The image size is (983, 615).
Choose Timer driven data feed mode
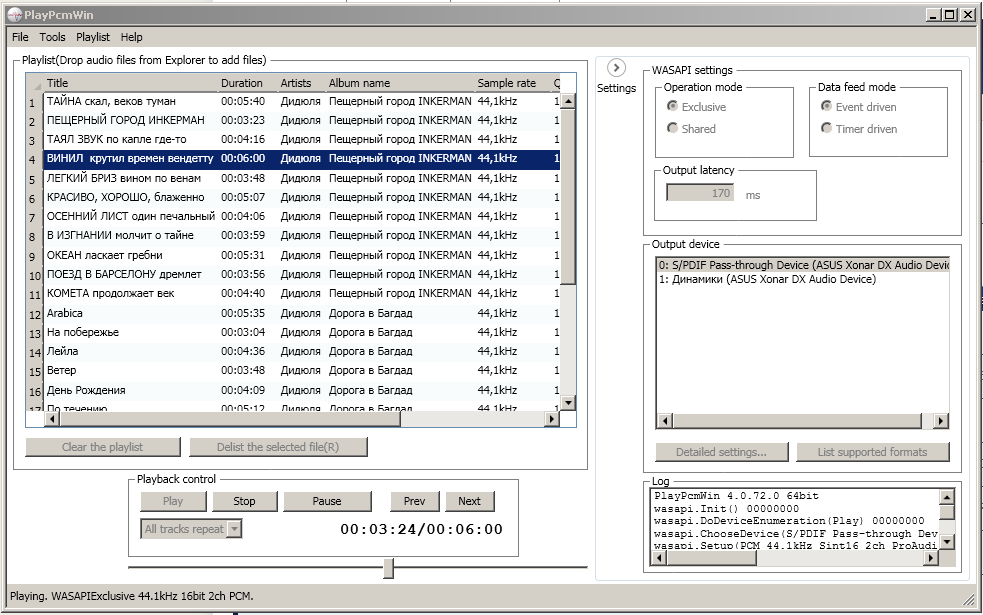pos(826,128)
